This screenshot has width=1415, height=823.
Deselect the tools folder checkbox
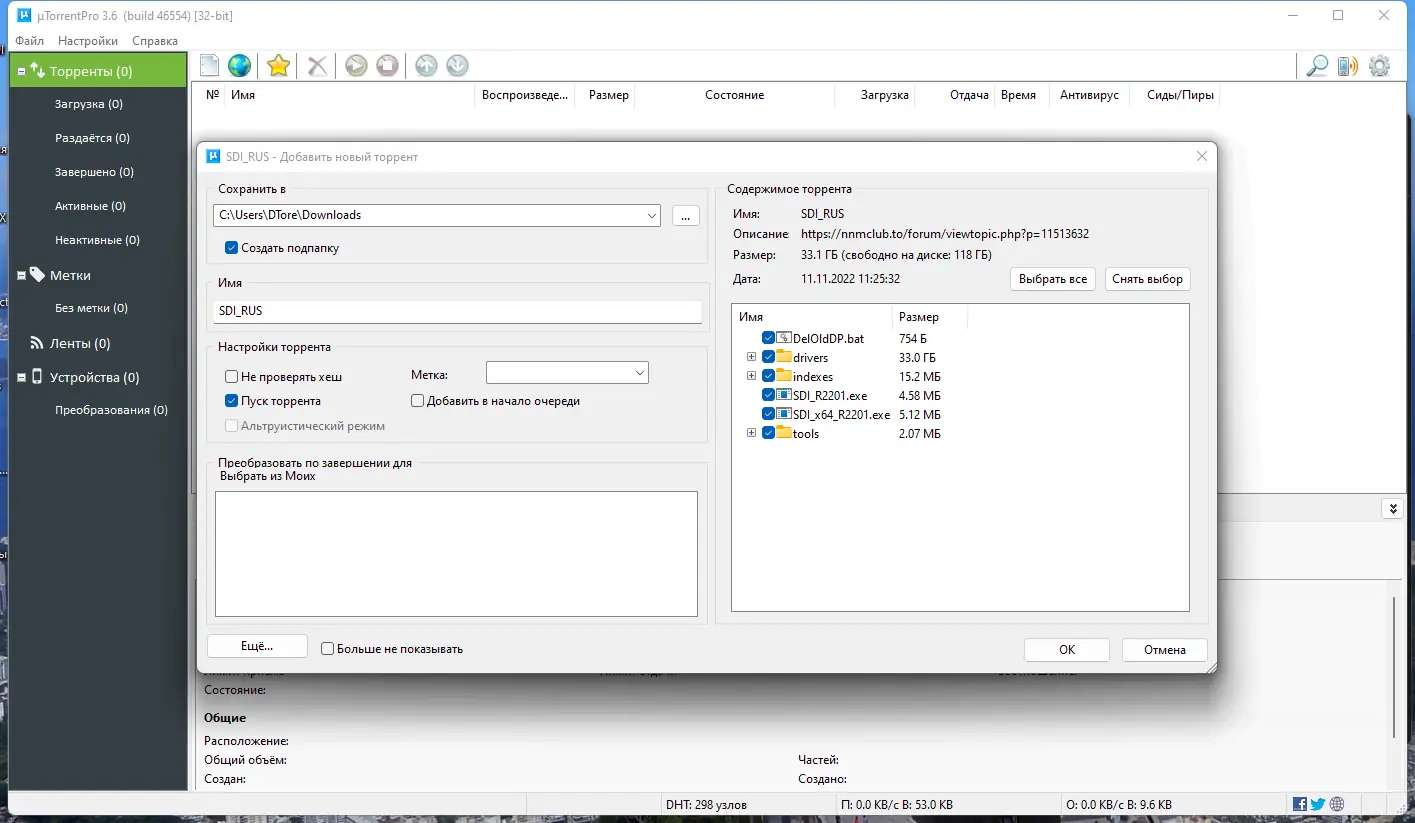point(768,433)
